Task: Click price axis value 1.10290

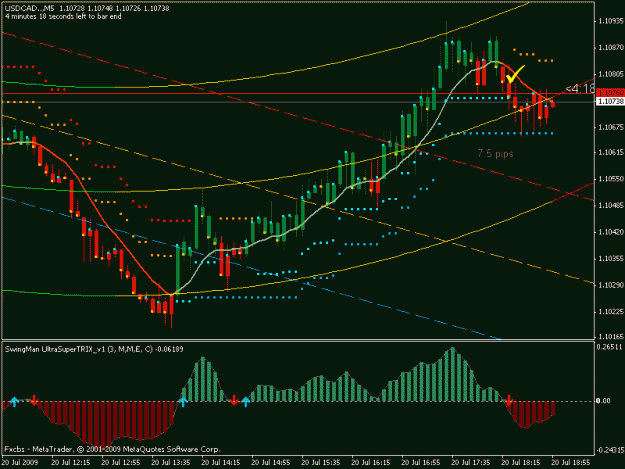Action: coord(611,285)
